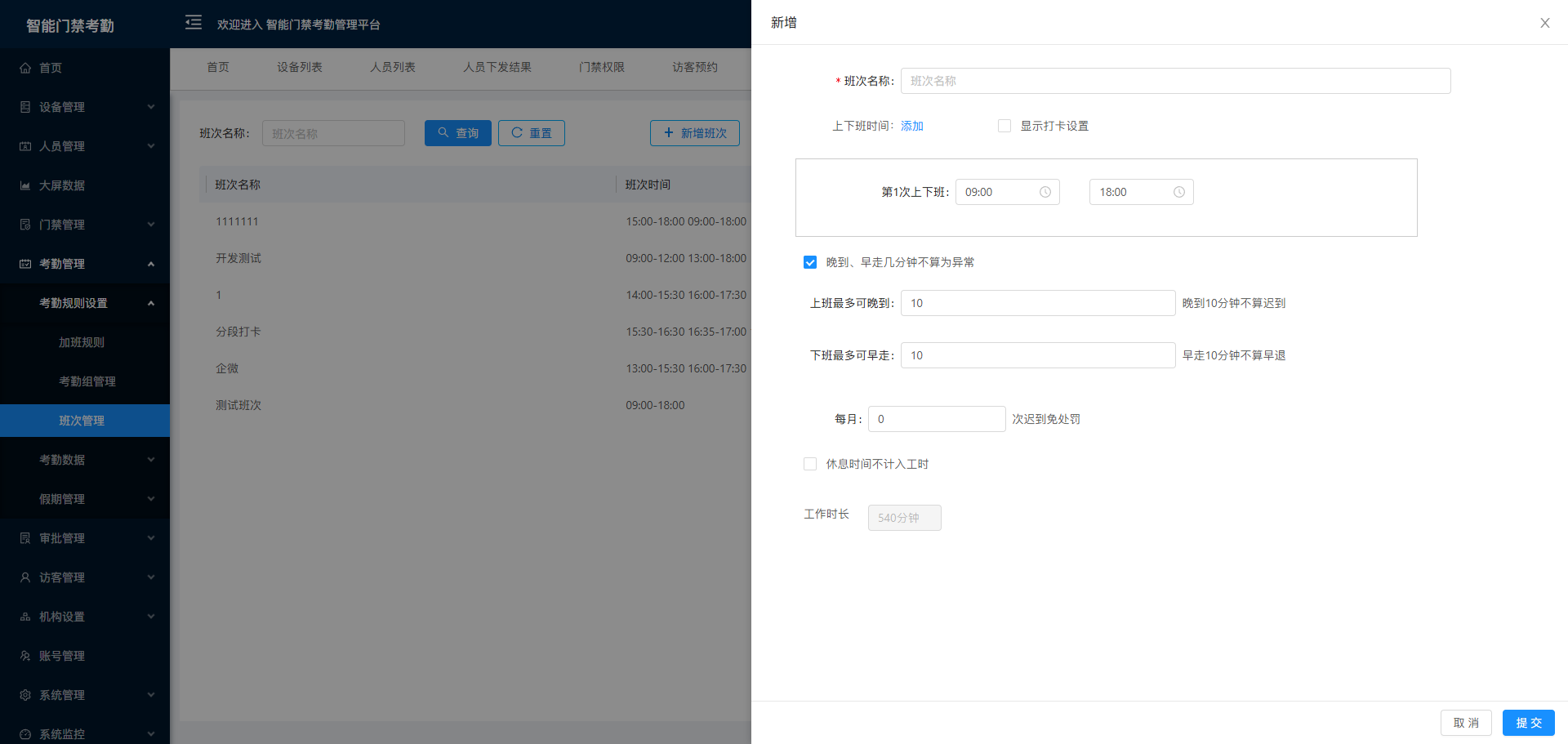The width and height of the screenshot is (1568, 744).
Task: Expand the 假期管理 submenu chevron
Action: [x=151, y=499]
